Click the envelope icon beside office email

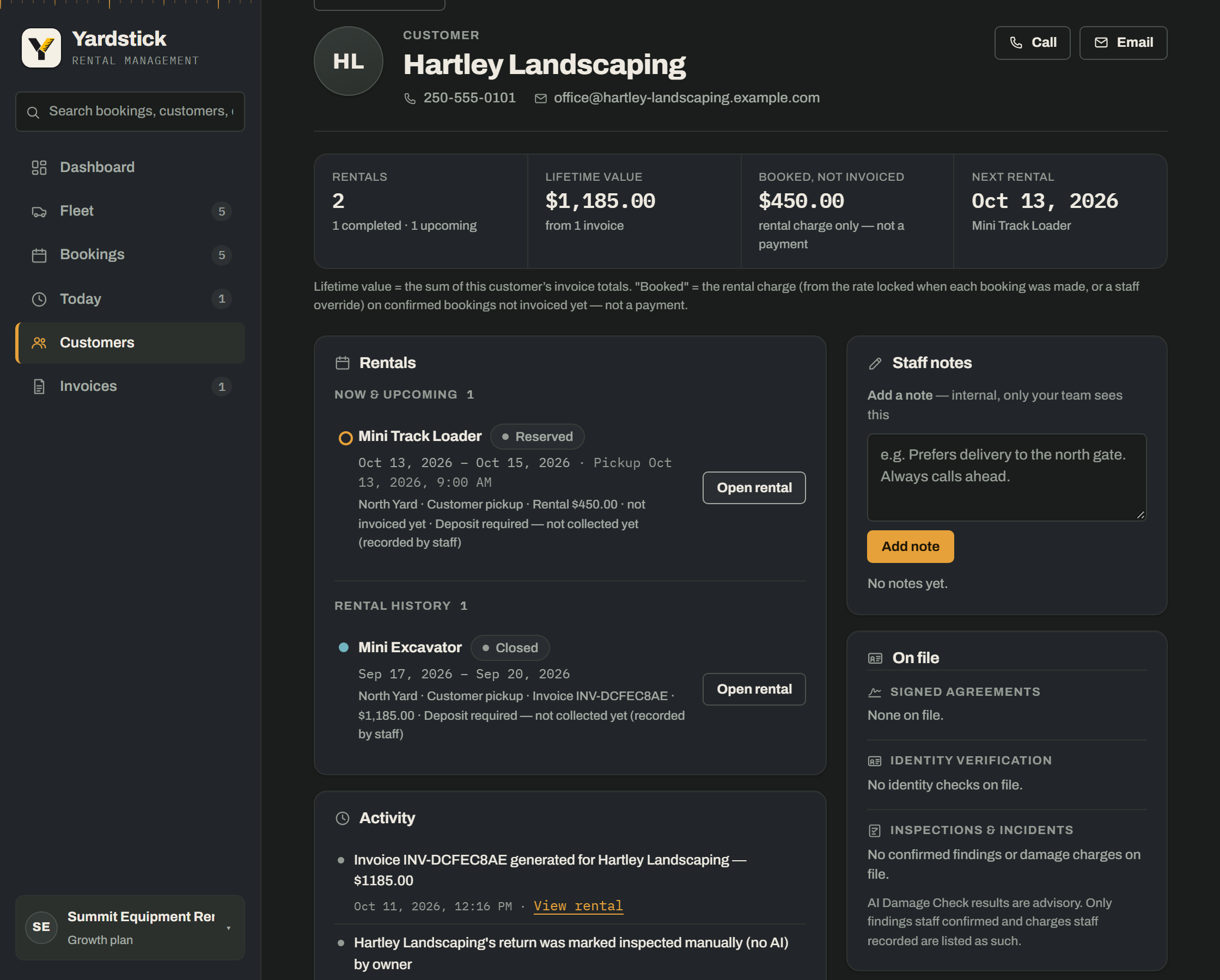pos(541,99)
